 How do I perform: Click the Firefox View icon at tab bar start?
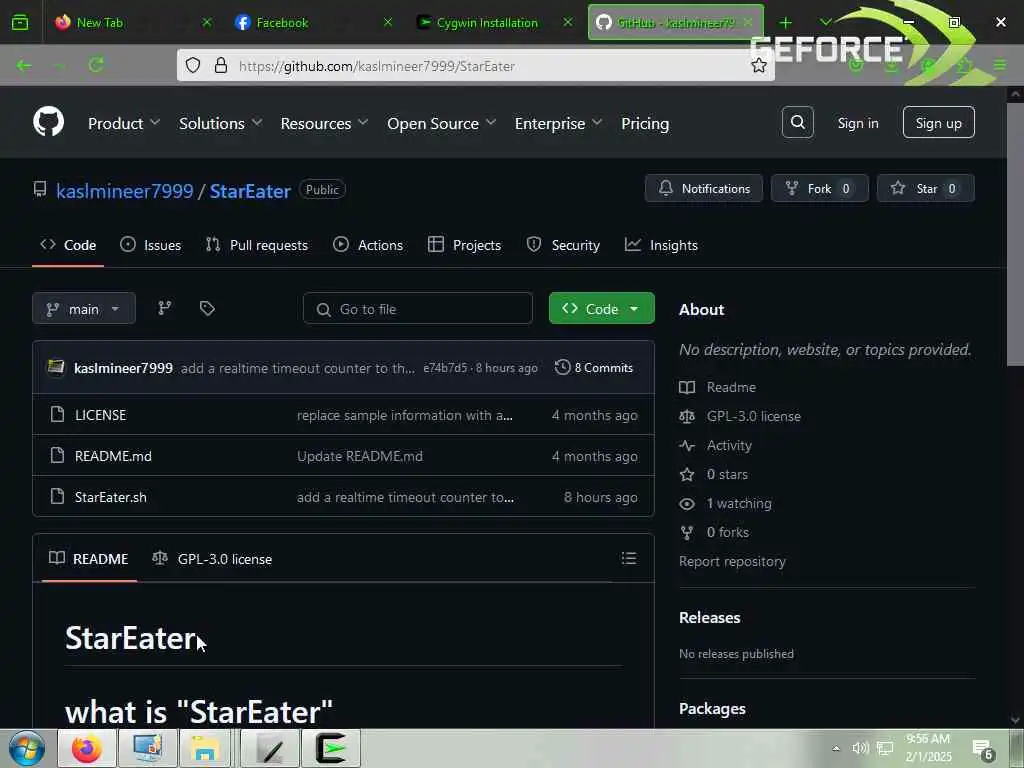point(20,22)
